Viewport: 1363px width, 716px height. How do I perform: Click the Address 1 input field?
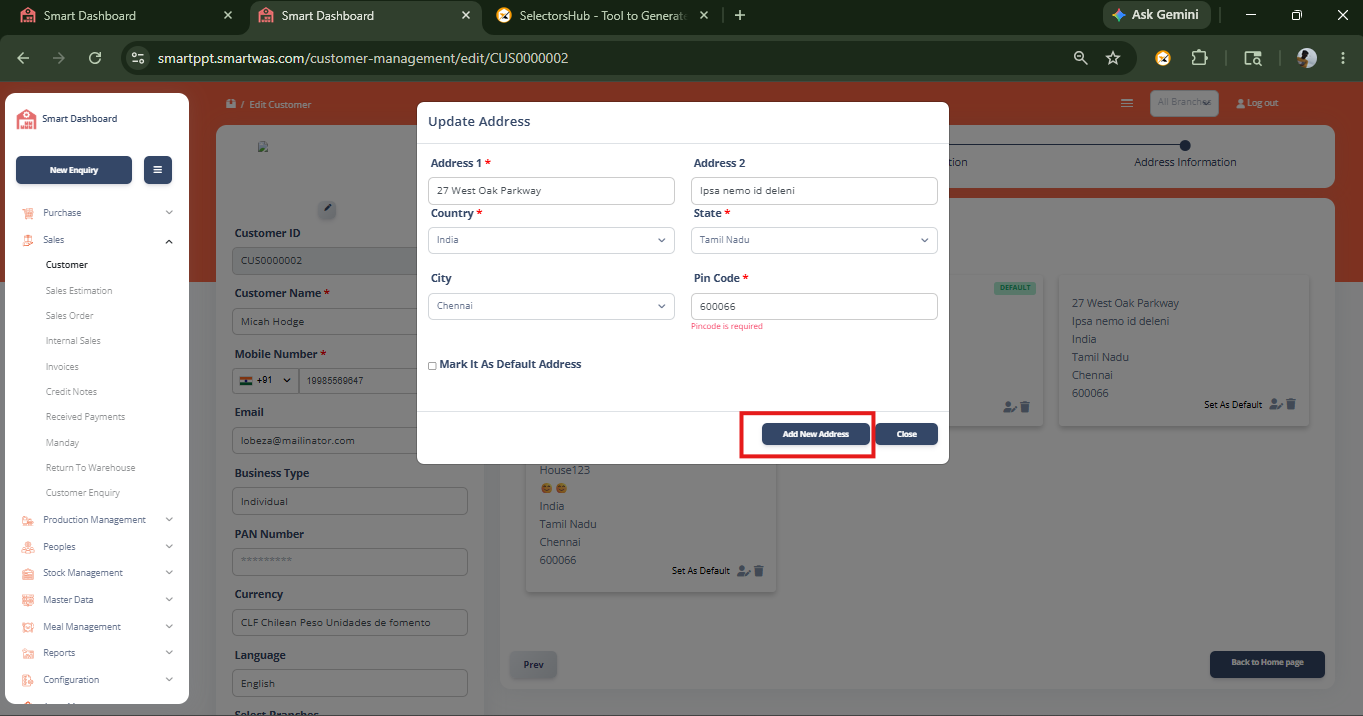point(552,190)
